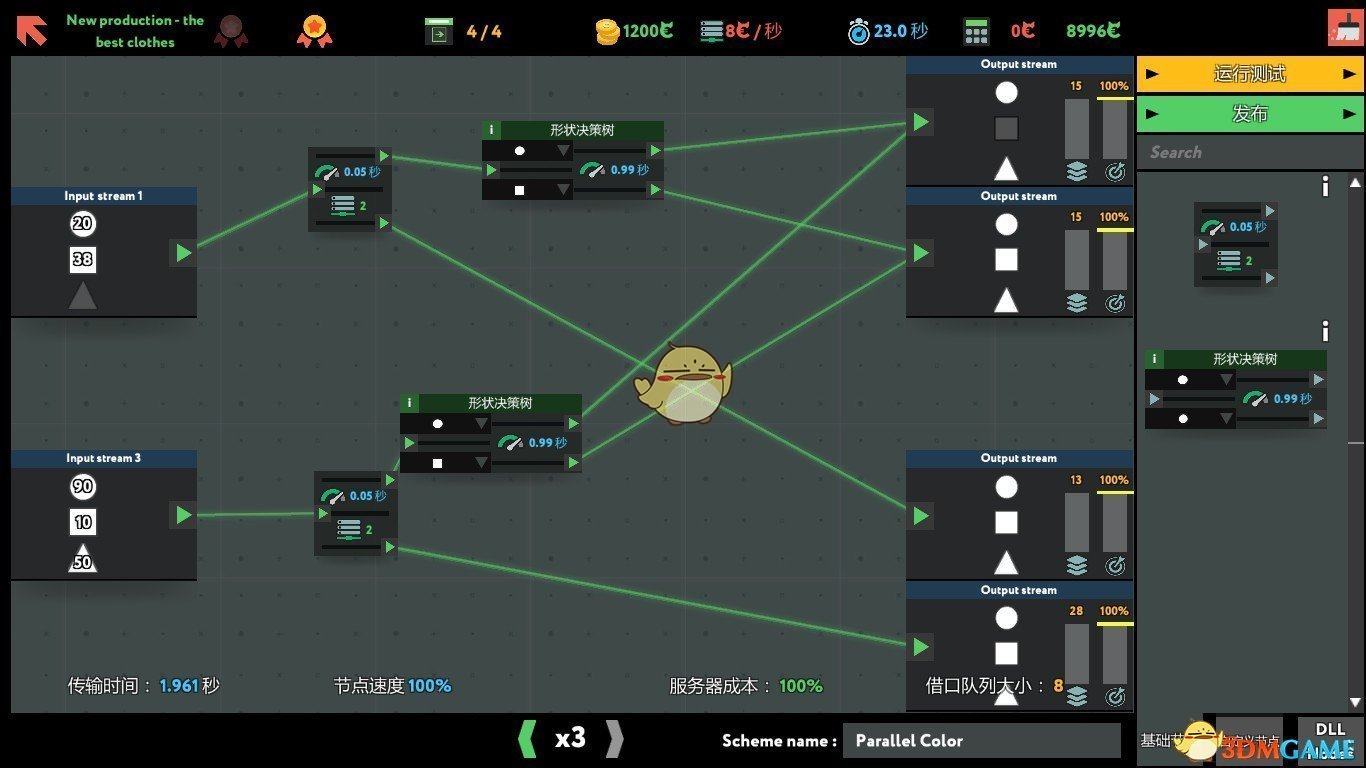
Task: Select the bronze medal icon
Action: coord(231,31)
